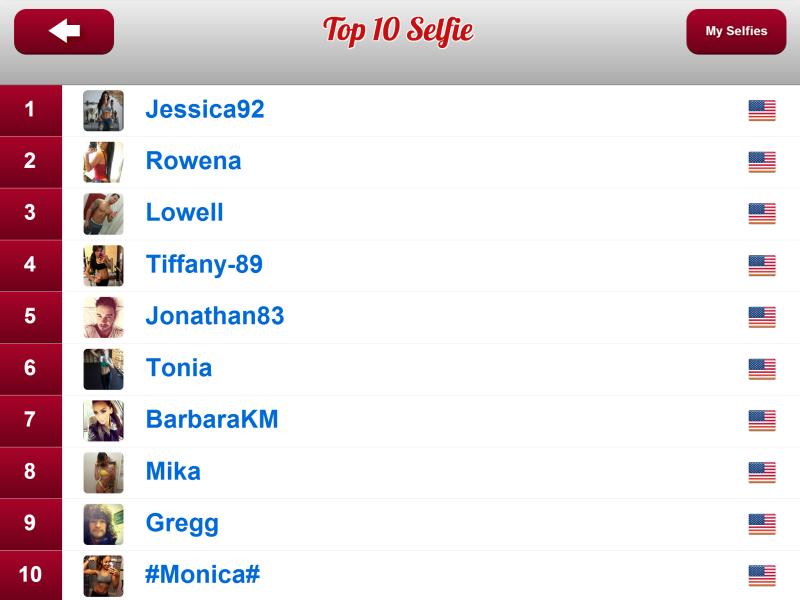
Task: Open the selfie thumbnail for Mika
Action: (x=103, y=472)
